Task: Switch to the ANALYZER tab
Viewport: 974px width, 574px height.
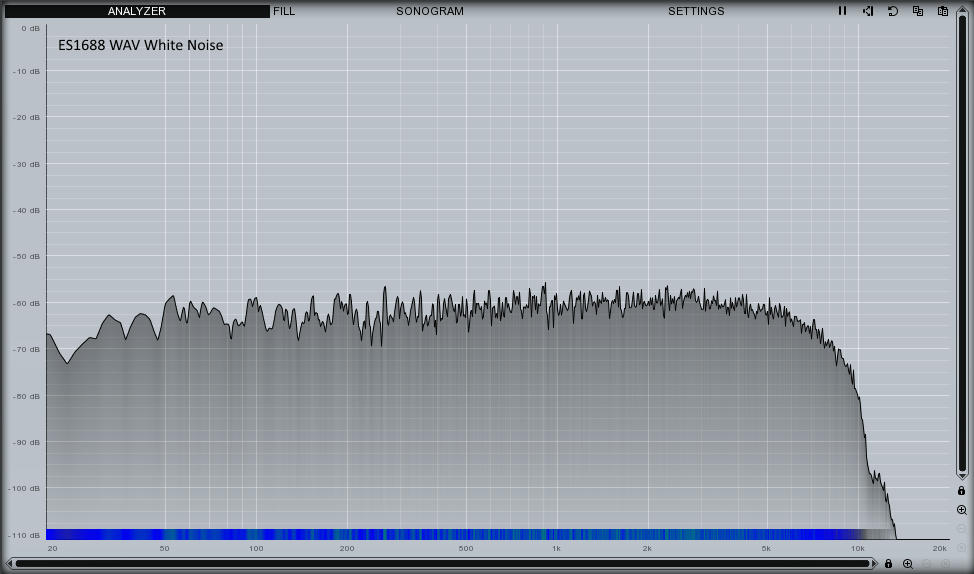Action: click(x=137, y=11)
